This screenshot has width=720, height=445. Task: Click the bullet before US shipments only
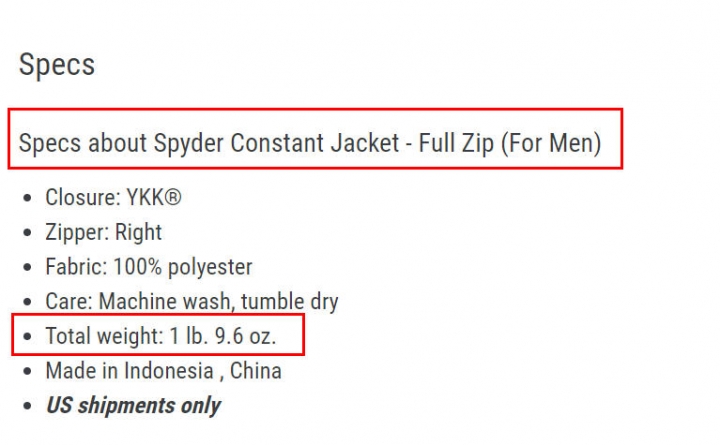click(x=28, y=406)
